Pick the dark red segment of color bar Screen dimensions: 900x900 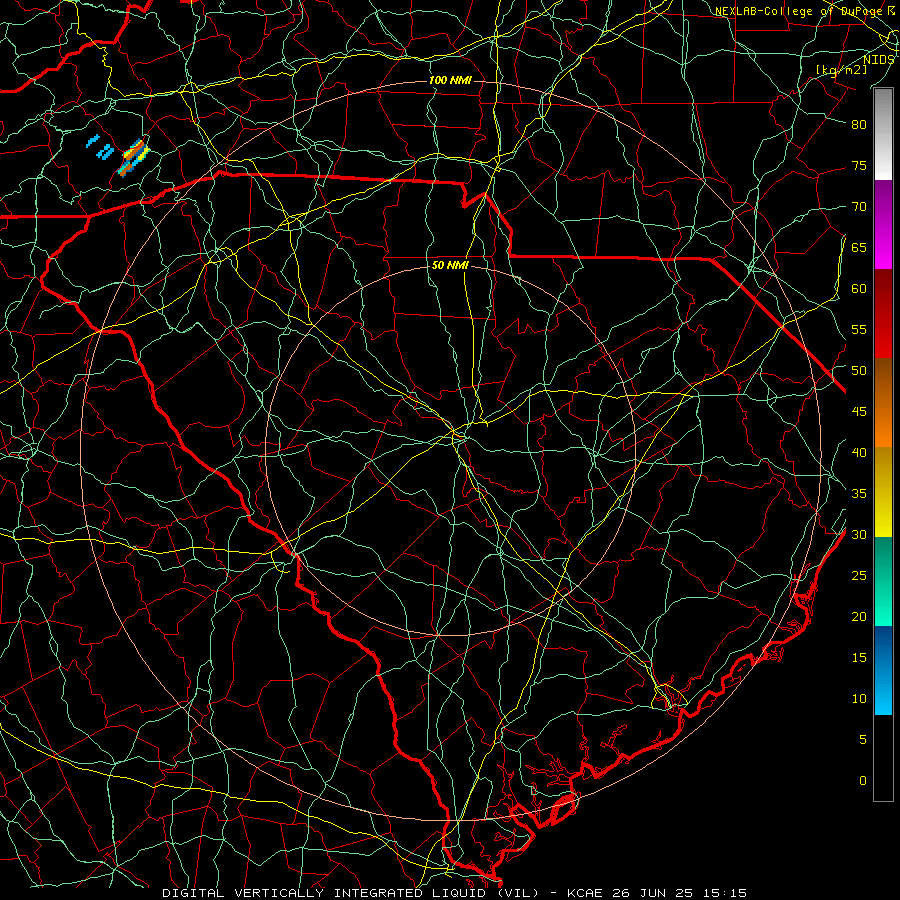click(883, 314)
